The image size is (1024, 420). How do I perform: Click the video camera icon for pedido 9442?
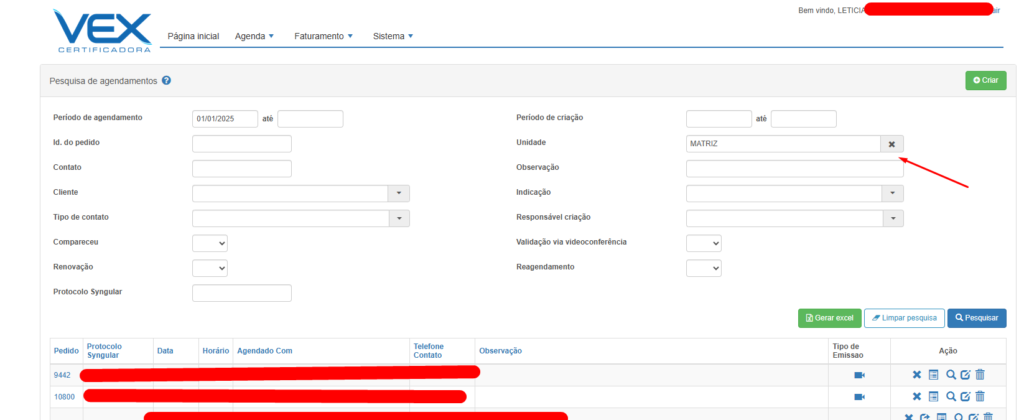point(859,375)
